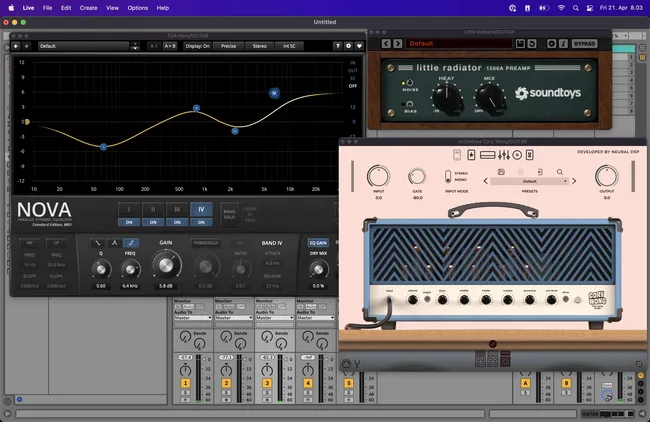Screen dimensions: 650x422
Task: Select Nova band I tab
Action: point(129,209)
